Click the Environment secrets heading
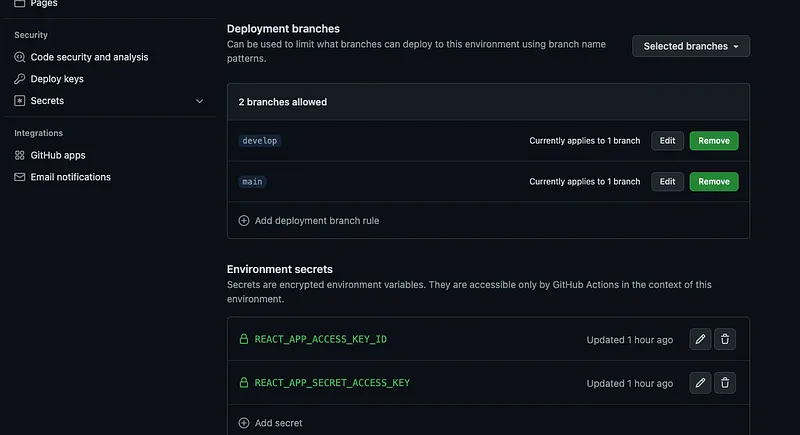800x435 pixels. (x=280, y=269)
